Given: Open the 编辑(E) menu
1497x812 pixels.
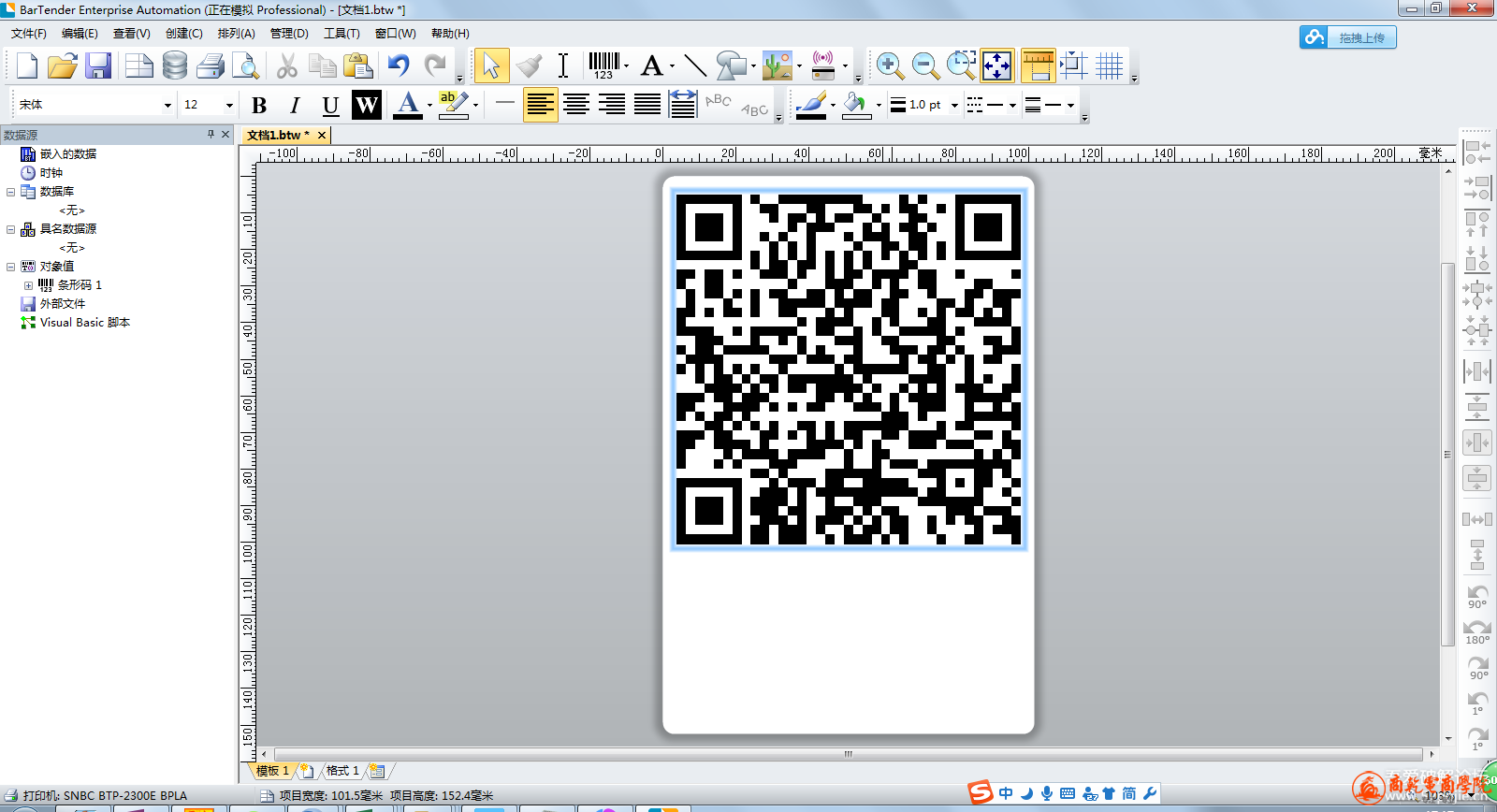Looking at the screenshot, I should click(x=80, y=34).
